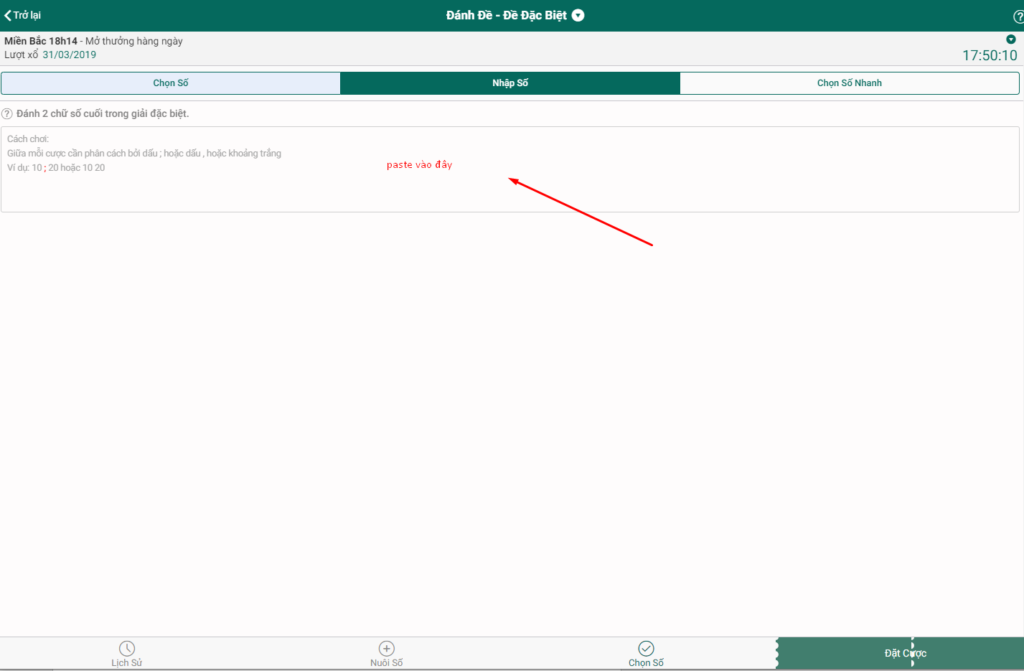Go back with the Trở lại button
This screenshot has width=1024, height=671.
tap(23, 15)
